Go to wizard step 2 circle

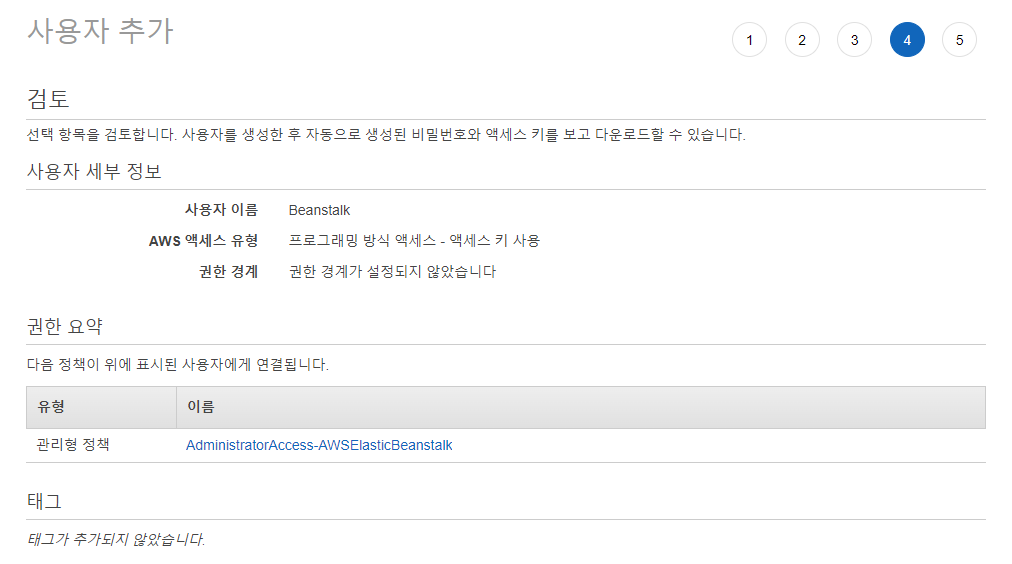(x=802, y=40)
